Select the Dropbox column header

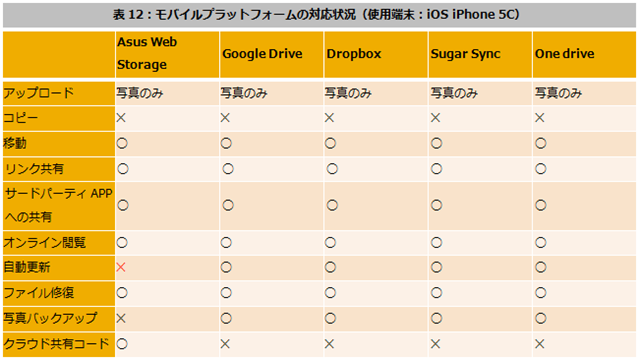click(x=376, y=54)
